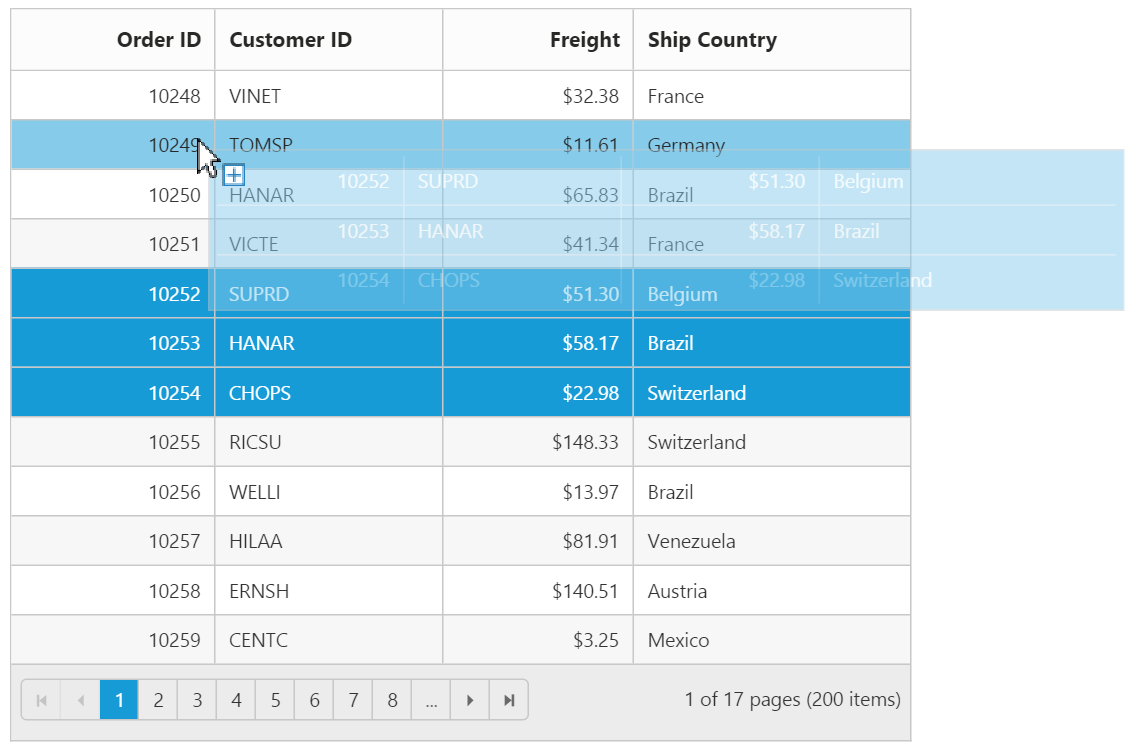Select current page 1 button
The image size is (1142, 750).
tap(119, 700)
